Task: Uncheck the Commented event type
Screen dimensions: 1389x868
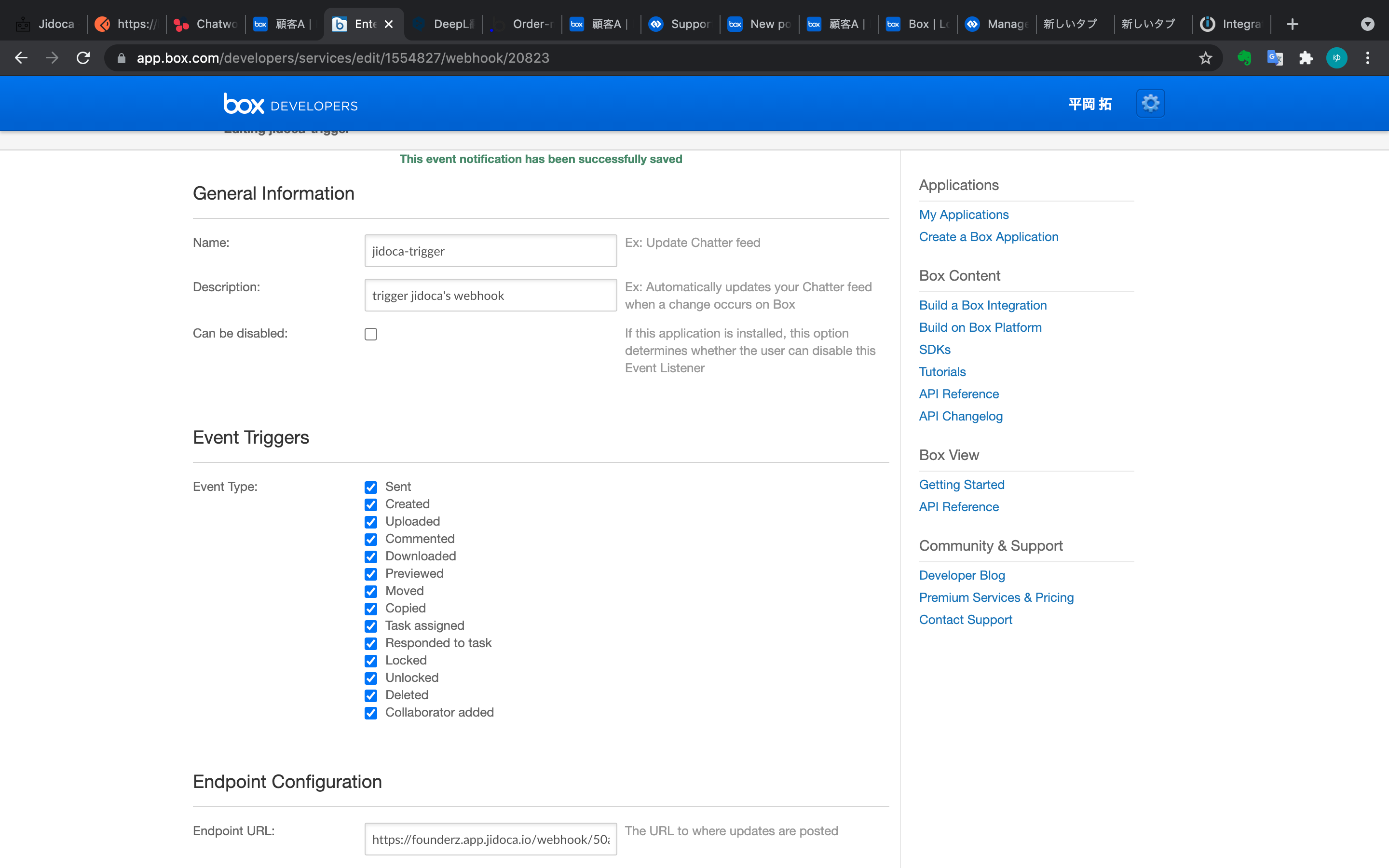Action: pyautogui.click(x=371, y=539)
